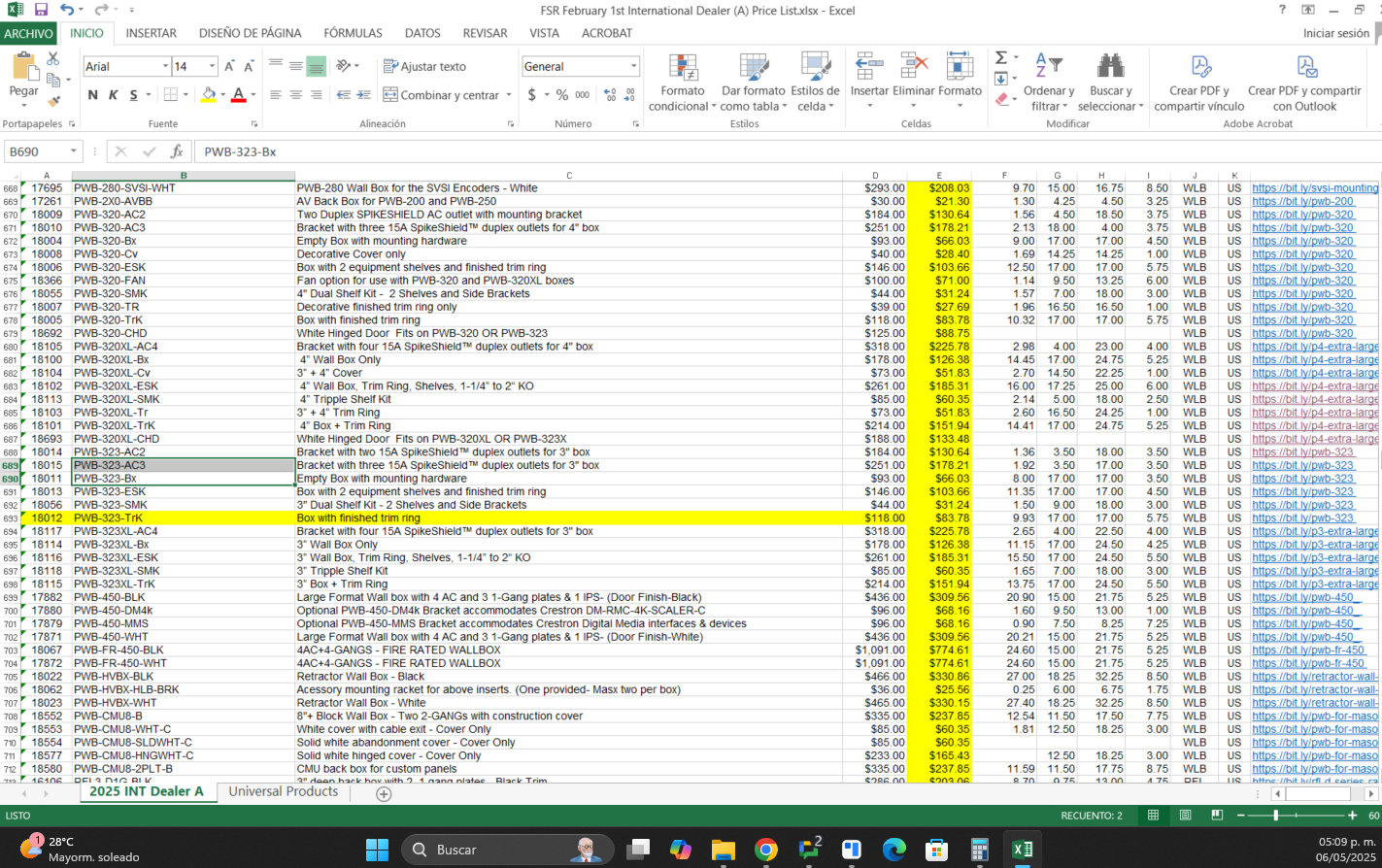This screenshot has width=1382, height=868.
Task: Open Ordenar y filtrar menu
Action: [x=1049, y=82]
